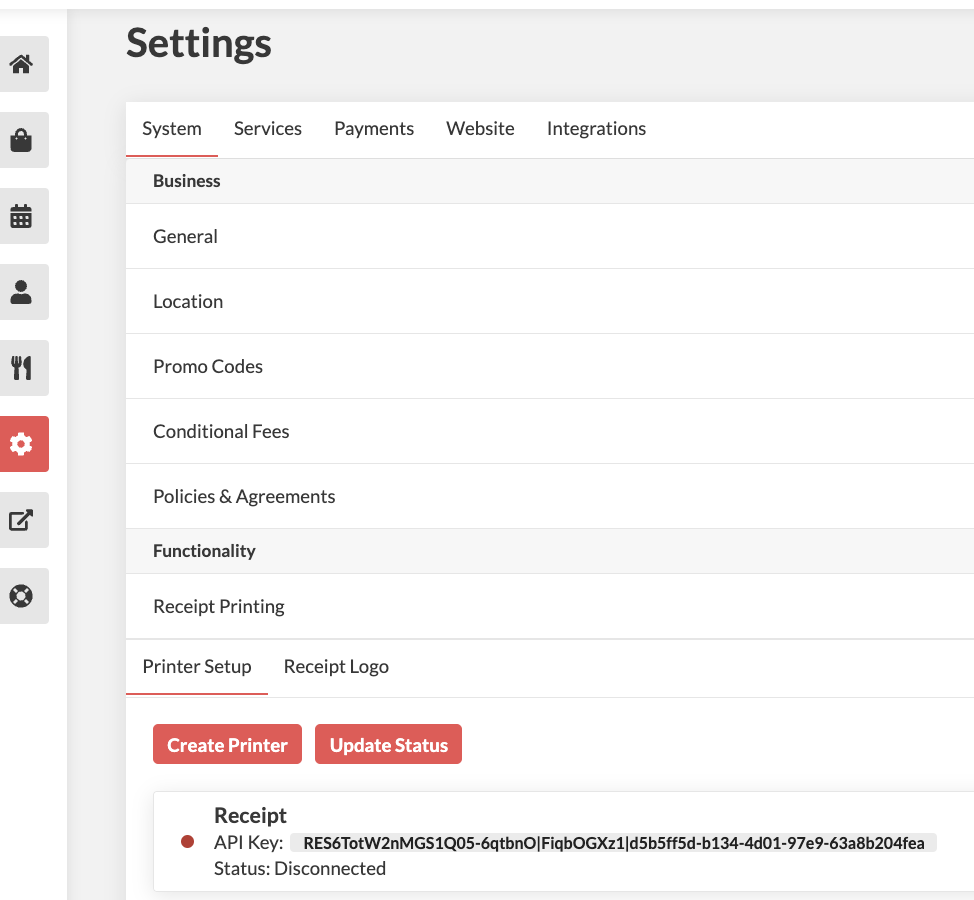Image resolution: width=974 pixels, height=900 pixels.
Task: Switch to the Services tab
Action: click(268, 129)
